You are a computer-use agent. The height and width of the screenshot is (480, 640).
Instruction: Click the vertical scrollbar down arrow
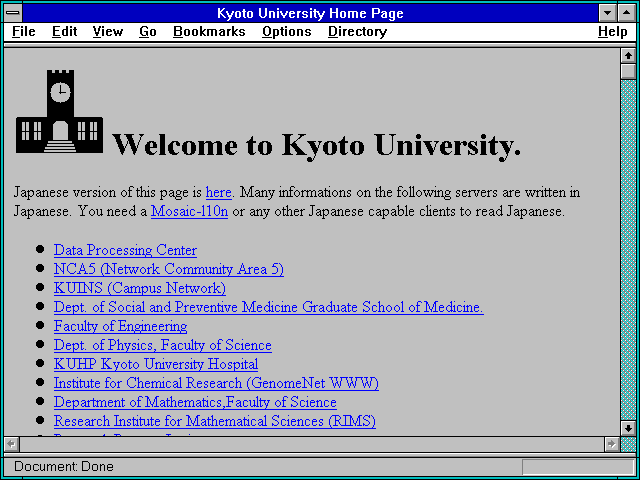629,428
